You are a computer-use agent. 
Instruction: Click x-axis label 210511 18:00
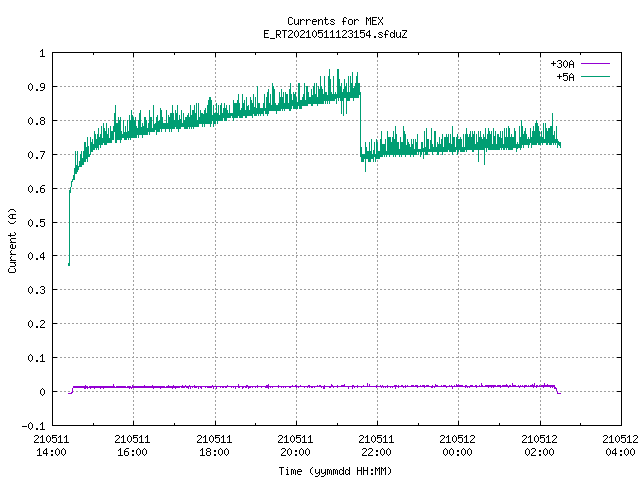pyautogui.click(x=214, y=446)
